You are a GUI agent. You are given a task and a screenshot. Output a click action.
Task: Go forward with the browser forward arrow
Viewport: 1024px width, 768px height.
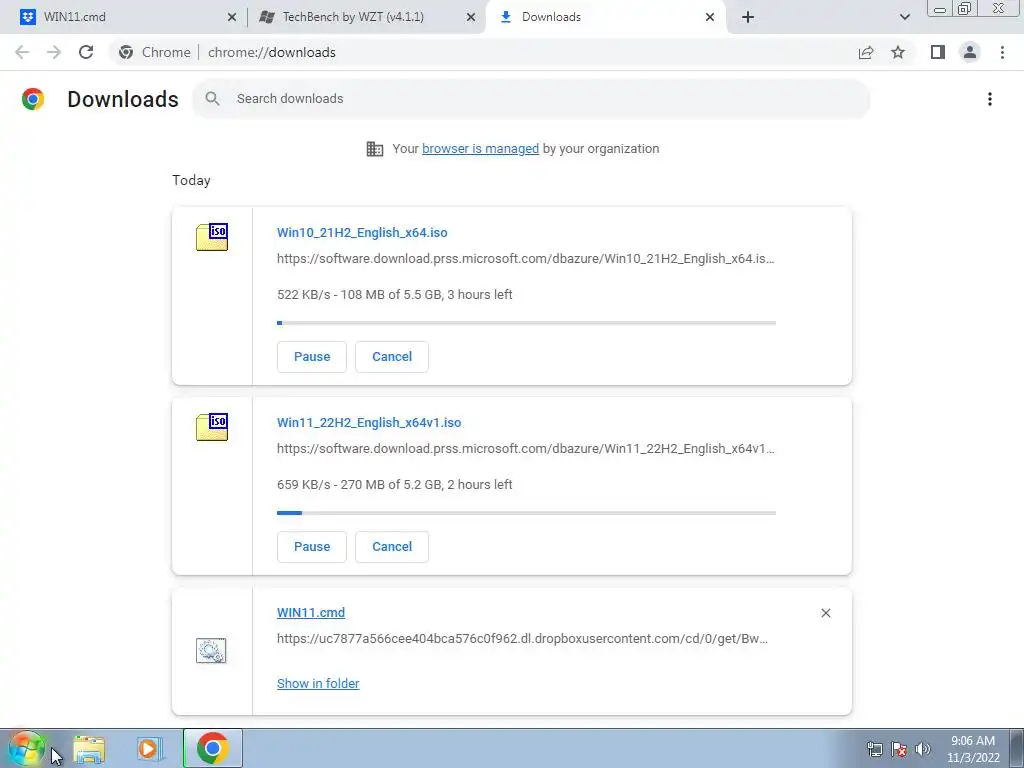(x=54, y=52)
